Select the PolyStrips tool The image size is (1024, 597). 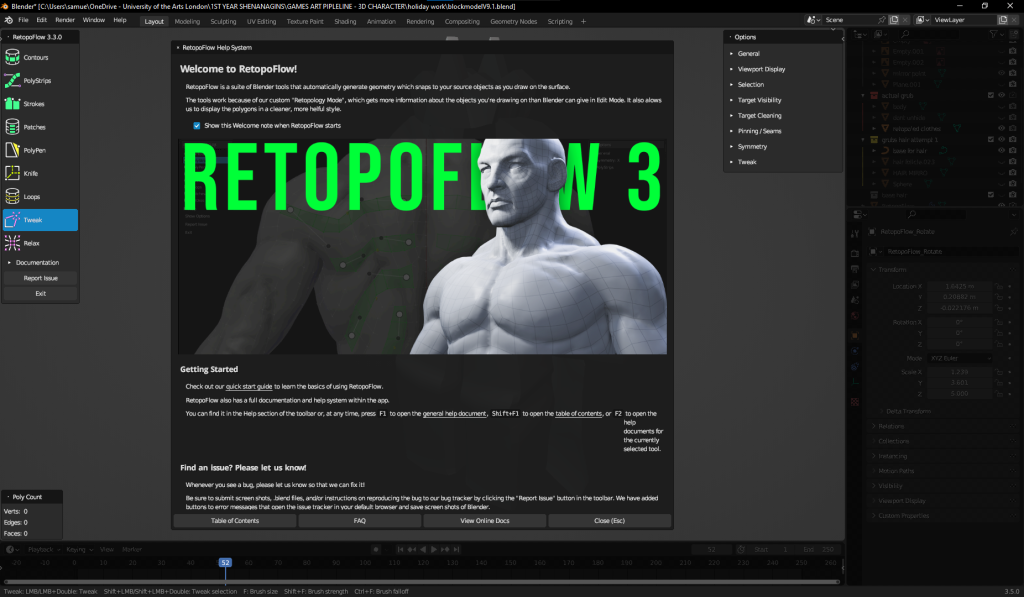(x=40, y=81)
